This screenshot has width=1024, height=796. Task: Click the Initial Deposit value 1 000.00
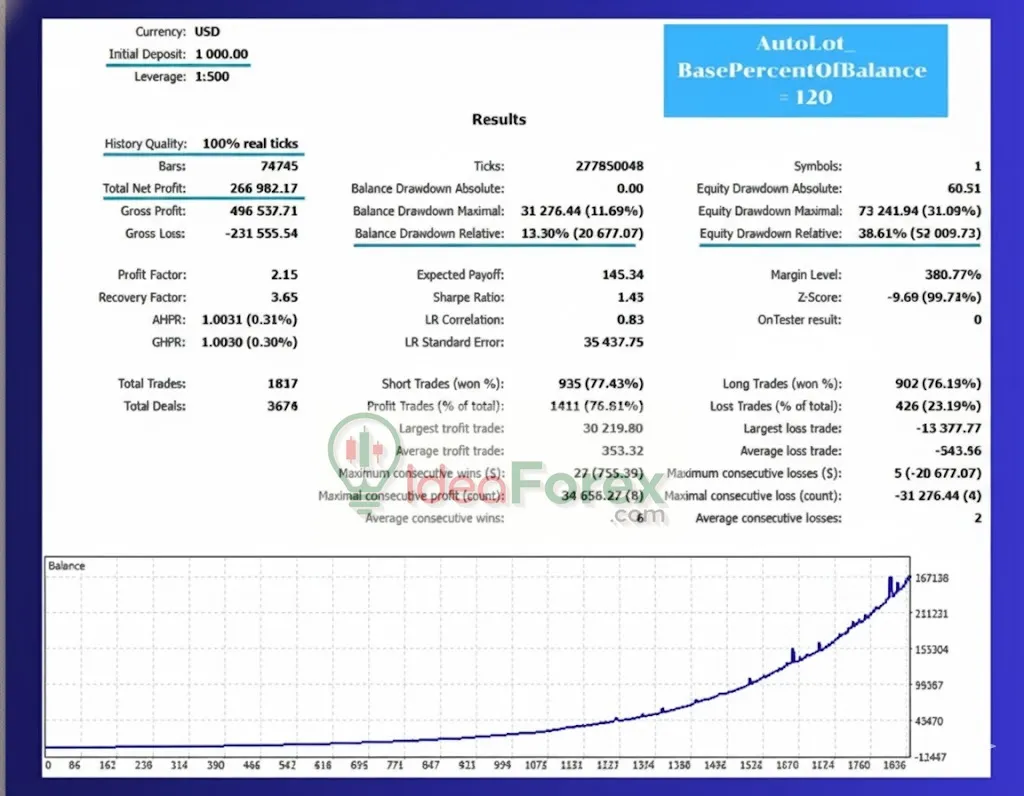(x=220, y=54)
